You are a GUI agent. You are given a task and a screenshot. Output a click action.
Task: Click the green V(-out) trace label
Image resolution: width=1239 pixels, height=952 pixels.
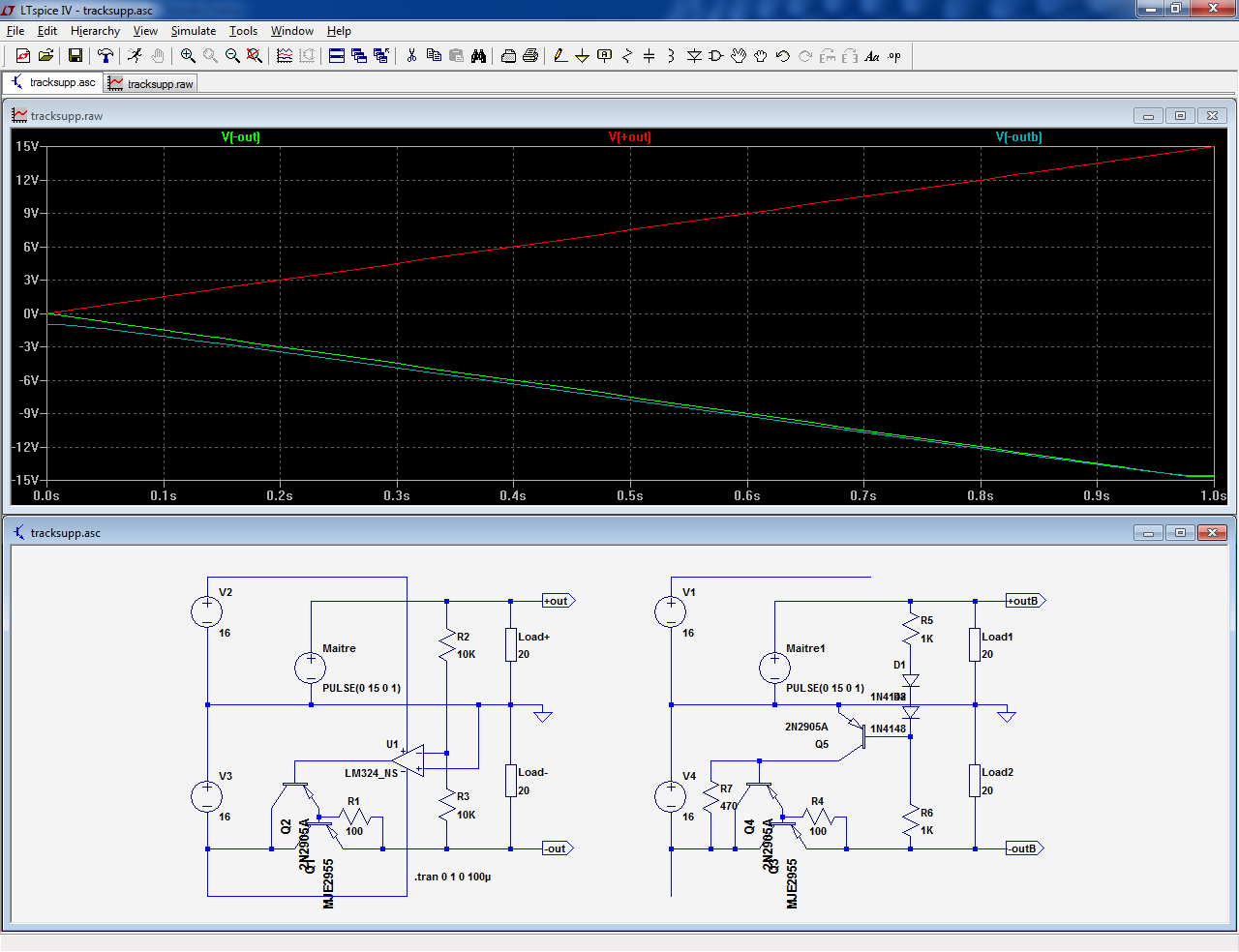click(x=240, y=137)
